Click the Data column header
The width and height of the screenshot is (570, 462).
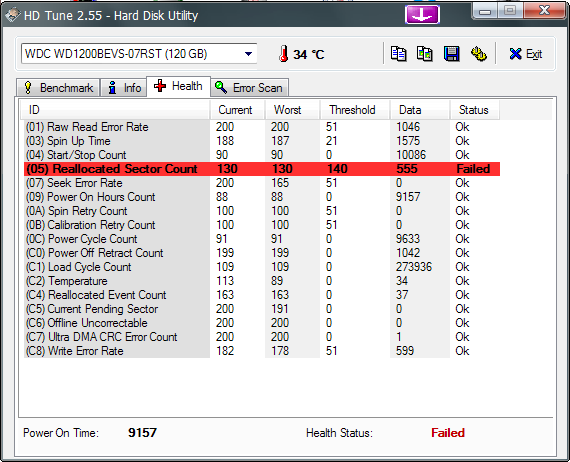[x=420, y=110]
